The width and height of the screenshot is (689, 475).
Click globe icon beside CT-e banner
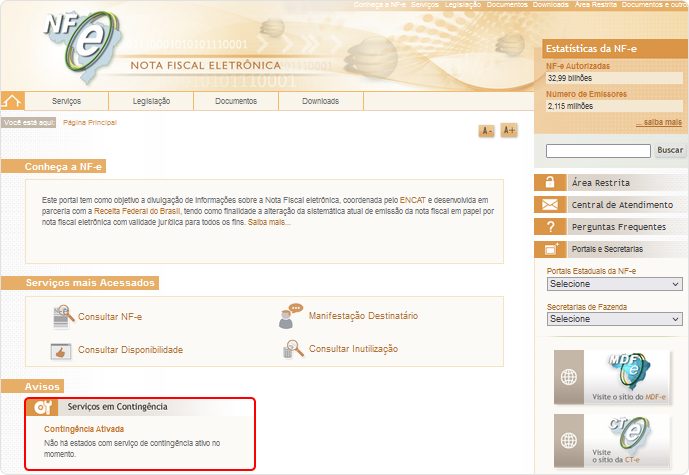(x=569, y=440)
